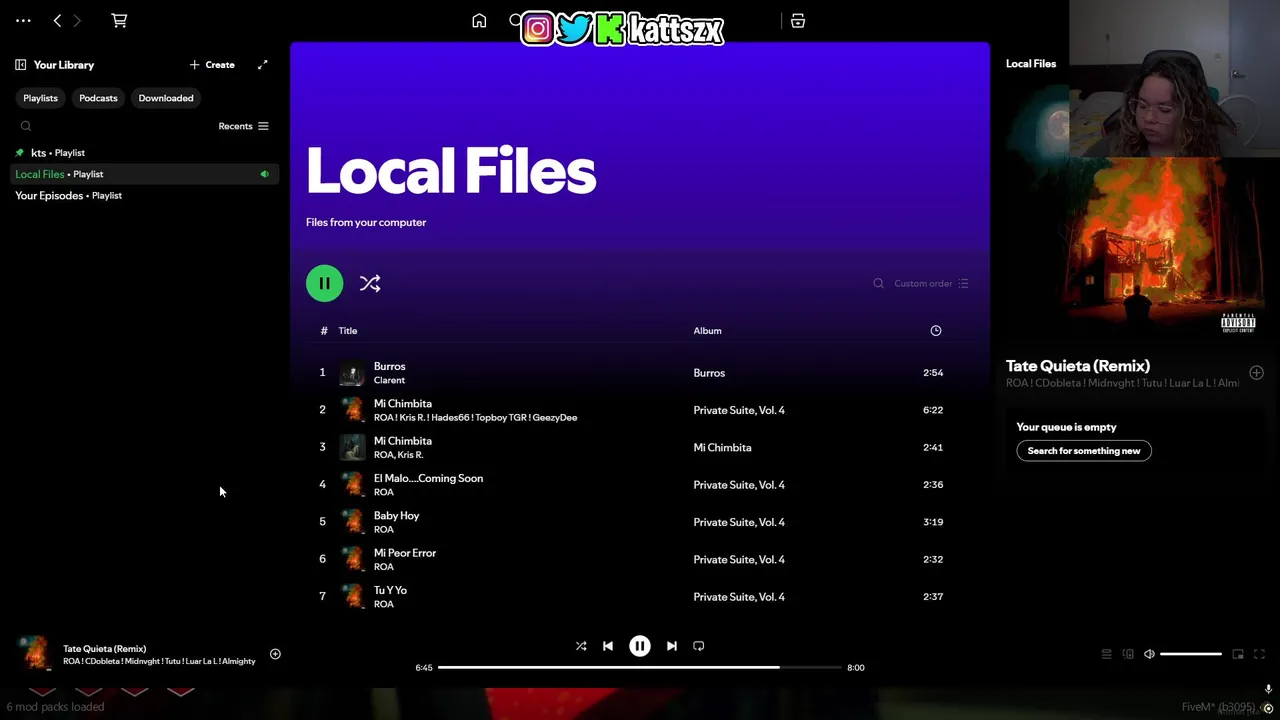The width and height of the screenshot is (1280, 720).
Task: Sort by Album column header
Action: tap(707, 331)
